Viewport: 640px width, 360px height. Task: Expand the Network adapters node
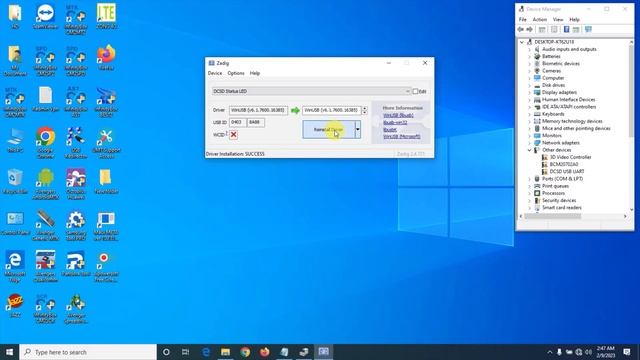(529, 143)
